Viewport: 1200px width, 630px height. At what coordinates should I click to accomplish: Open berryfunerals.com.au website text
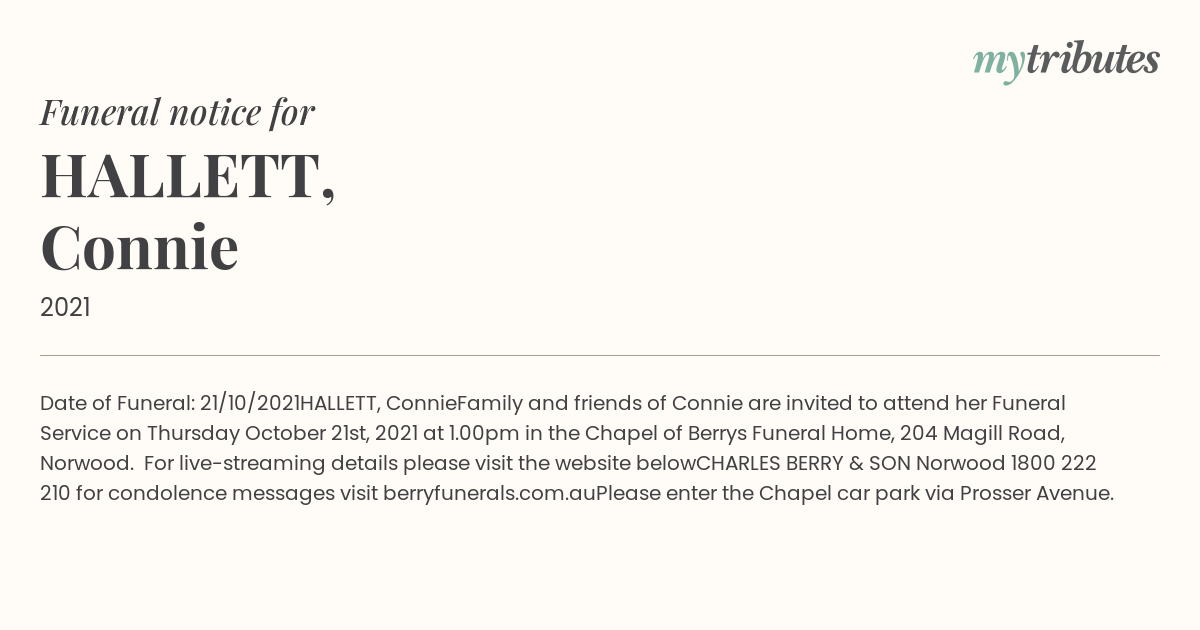[489, 493]
